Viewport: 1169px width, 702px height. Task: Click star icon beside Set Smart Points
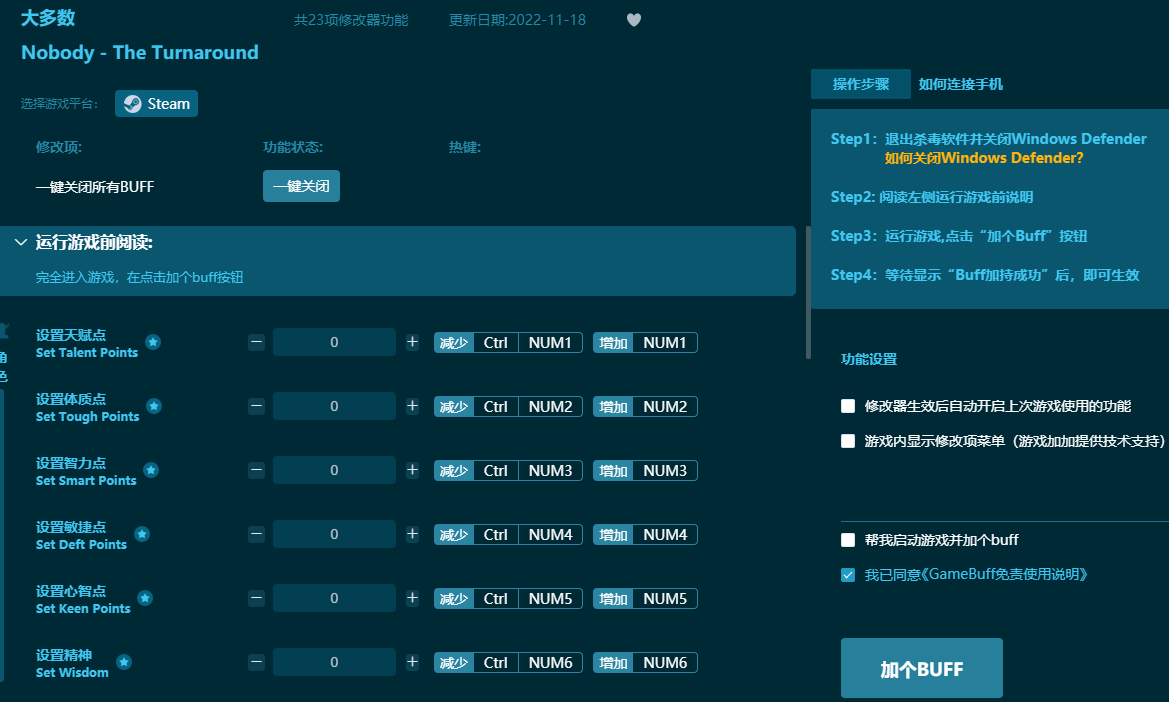tap(151, 470)
